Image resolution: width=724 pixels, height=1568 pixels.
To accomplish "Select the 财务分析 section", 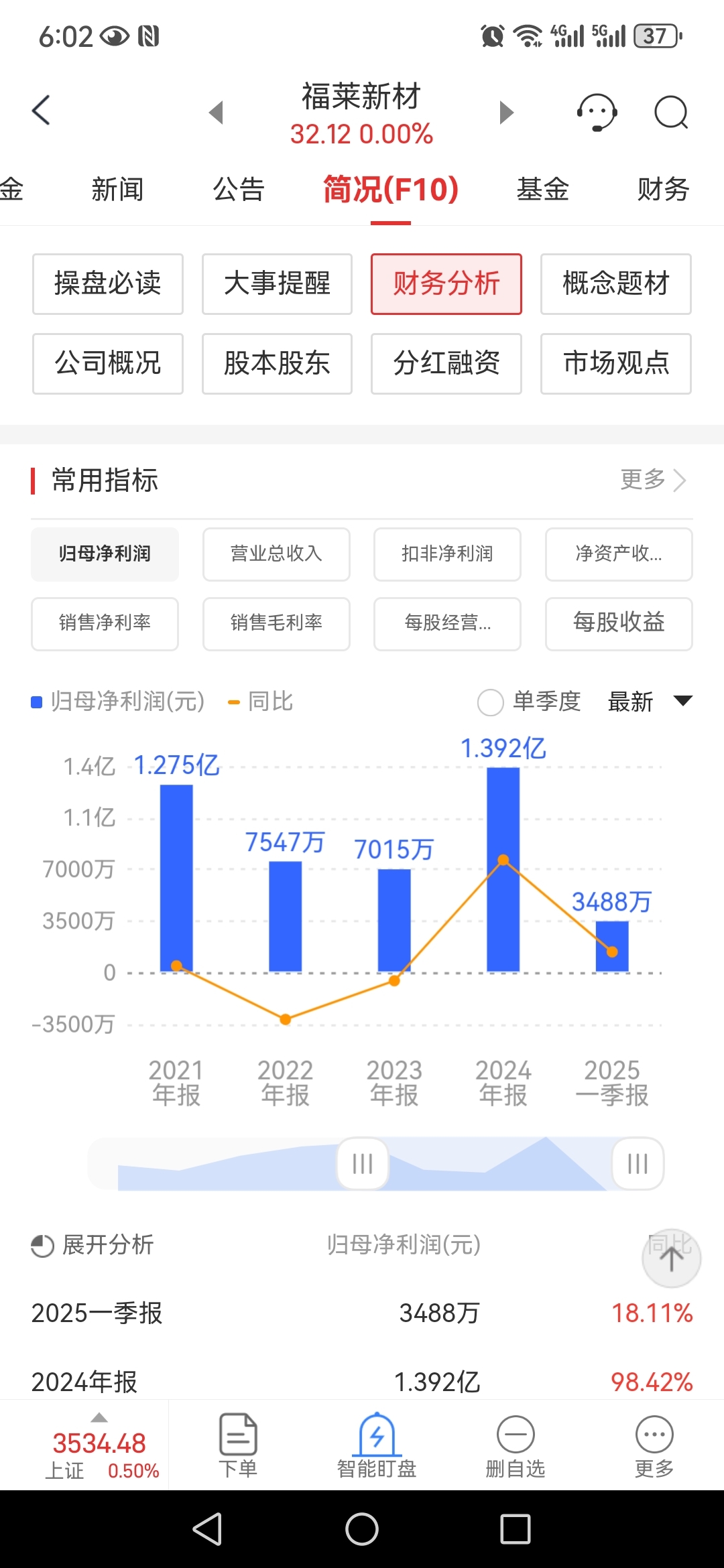I will (446, 284).
